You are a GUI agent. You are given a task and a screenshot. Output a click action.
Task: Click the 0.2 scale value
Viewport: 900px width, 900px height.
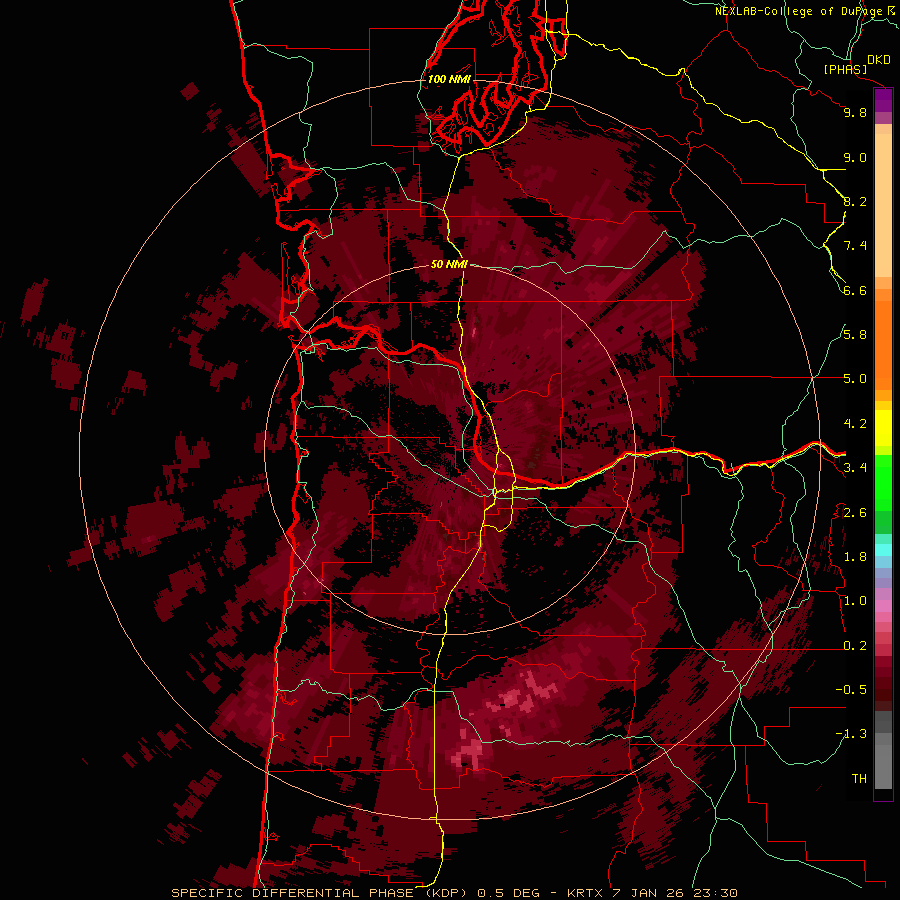tap(855, 646)
